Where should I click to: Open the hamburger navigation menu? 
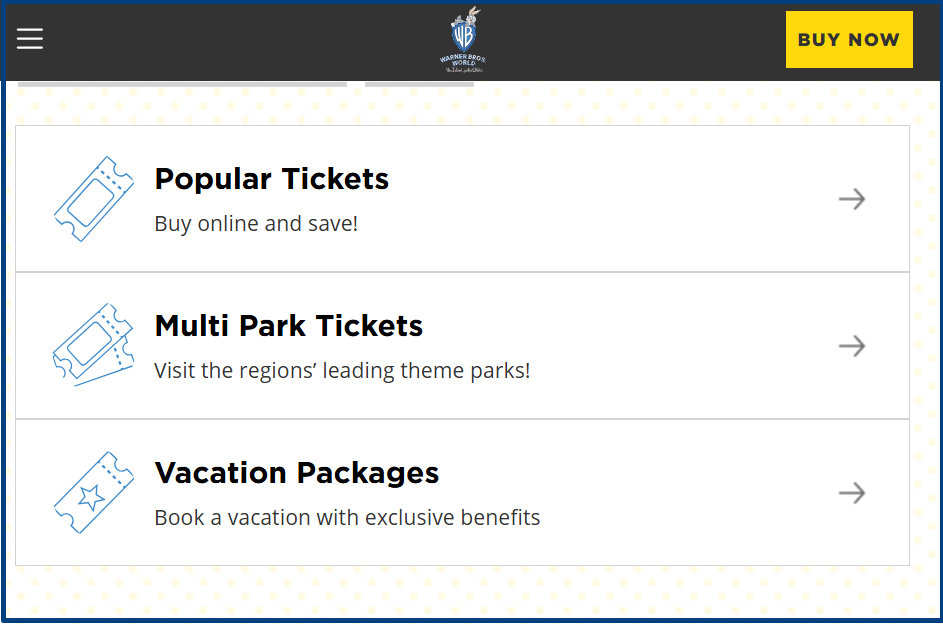29,38
